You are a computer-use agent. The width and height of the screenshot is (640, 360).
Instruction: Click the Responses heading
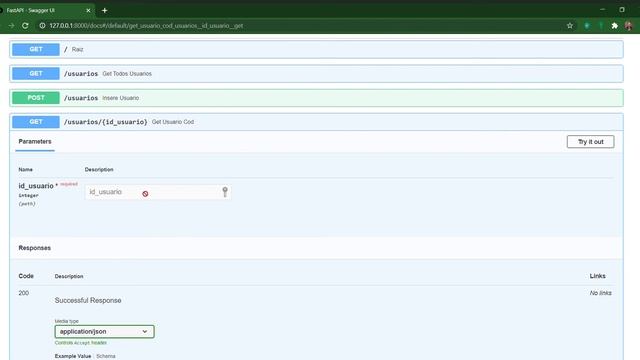point(35,248)
